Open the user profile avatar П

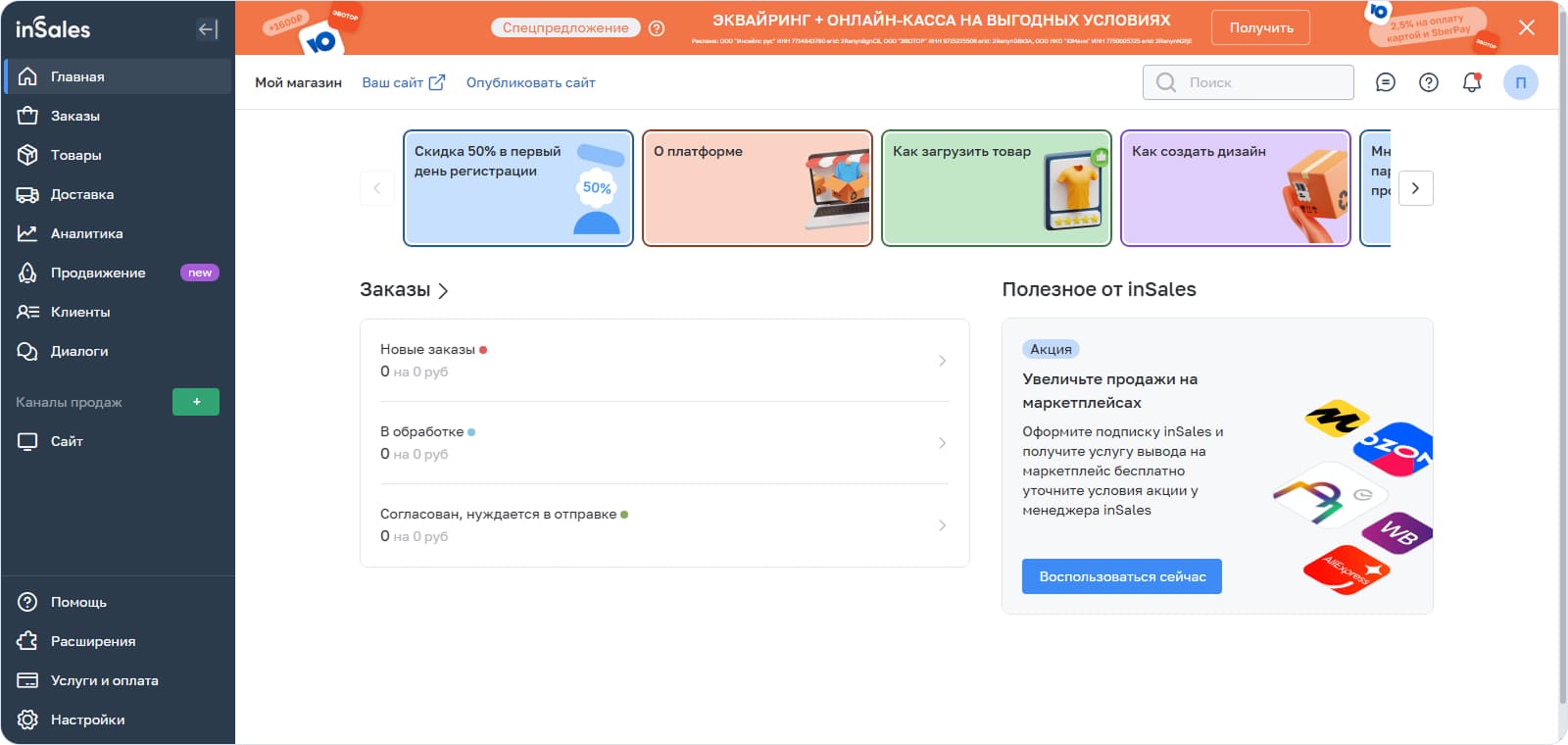(x=1521, y=82)
